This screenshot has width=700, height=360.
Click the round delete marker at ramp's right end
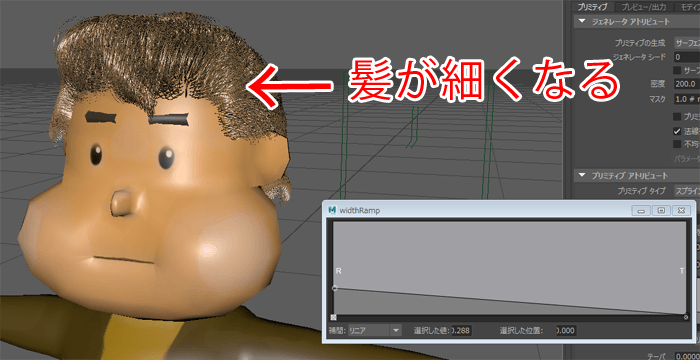(686, 318)
